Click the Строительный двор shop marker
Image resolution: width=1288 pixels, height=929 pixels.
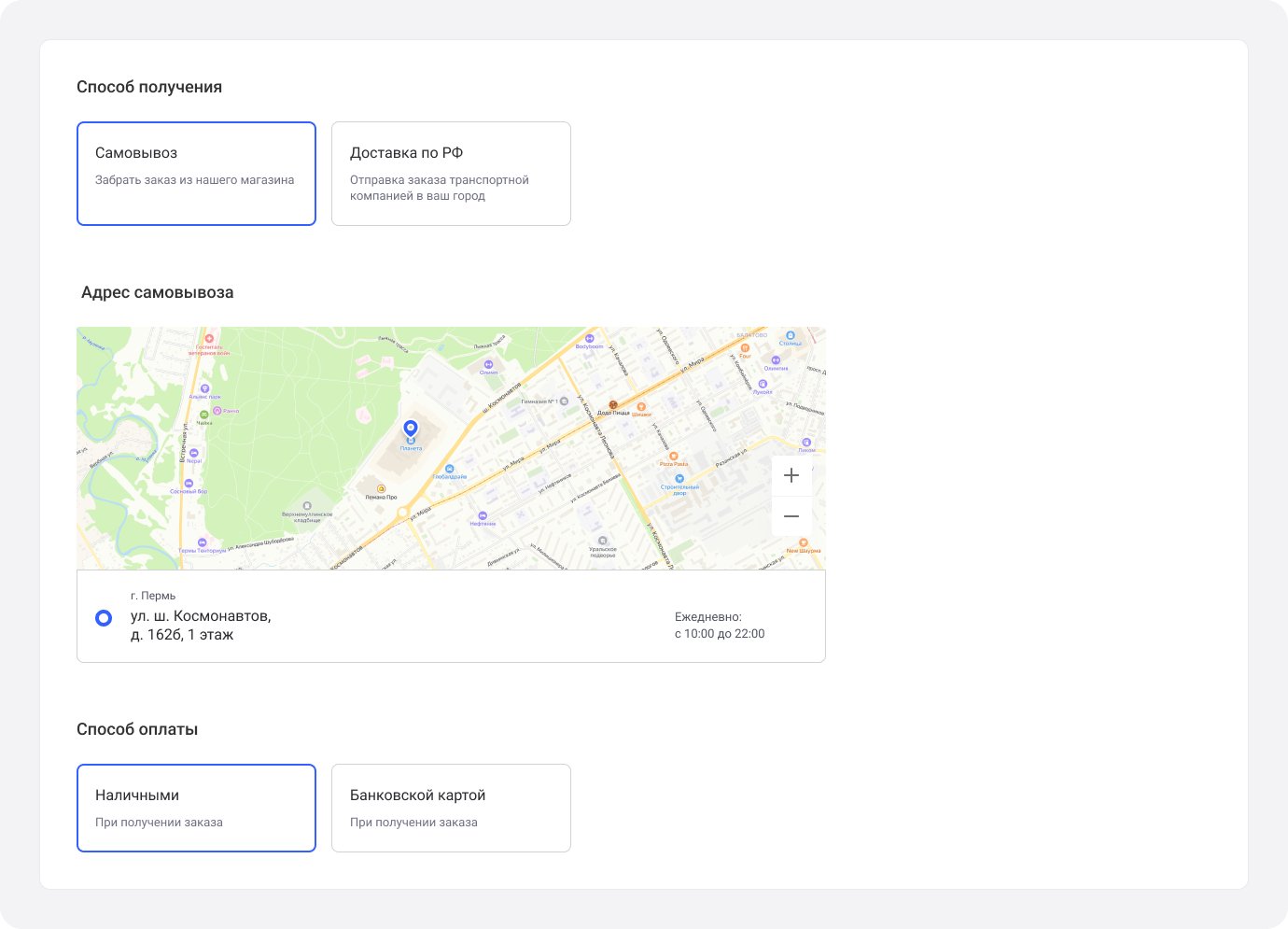tap(679, 478)
